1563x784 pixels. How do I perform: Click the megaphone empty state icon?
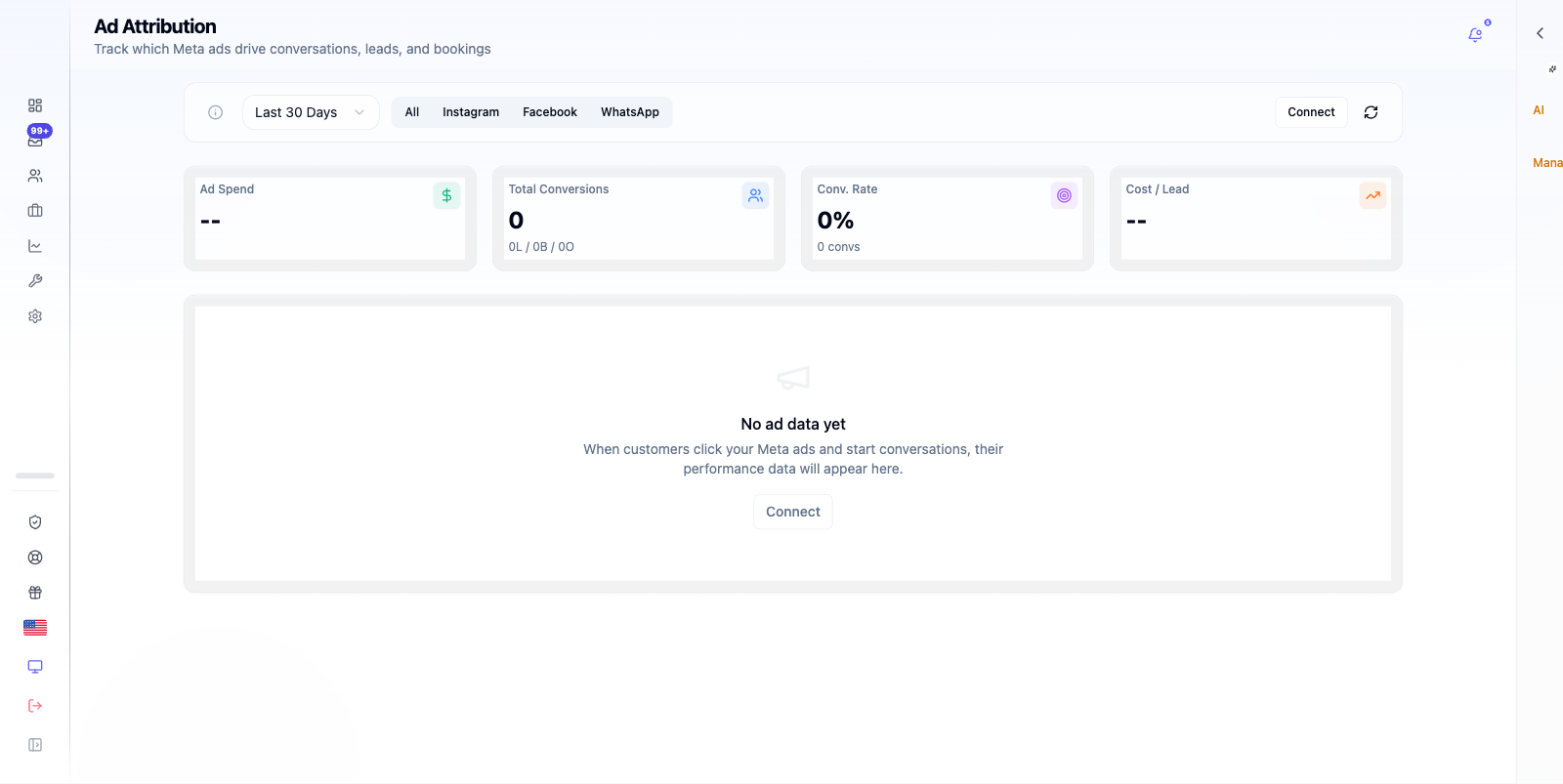(793, 378)
